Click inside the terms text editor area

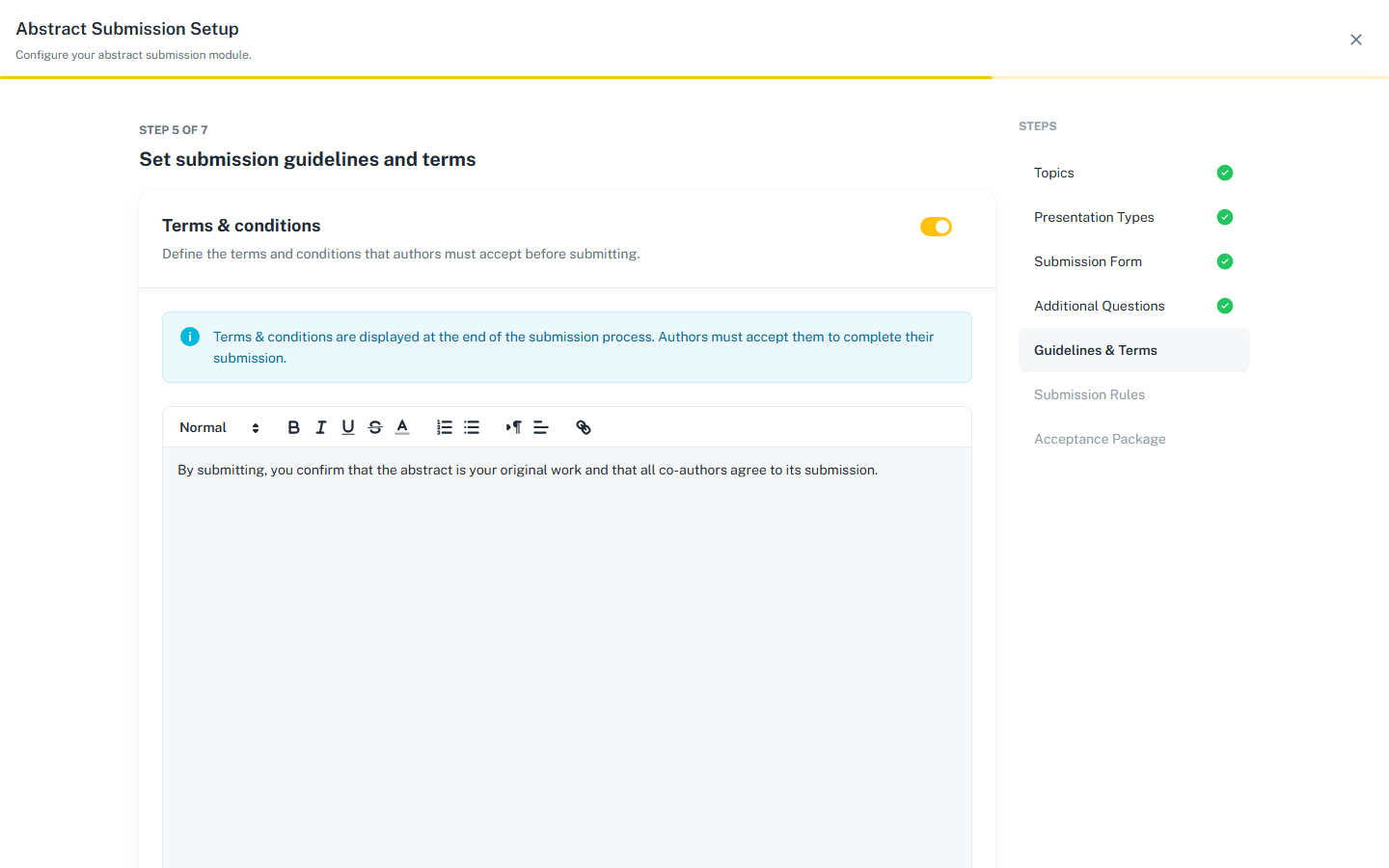coord(567,656)
